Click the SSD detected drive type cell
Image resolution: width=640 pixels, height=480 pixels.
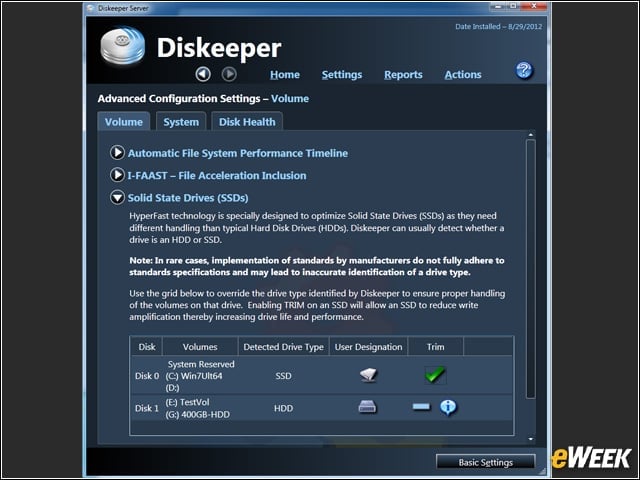click(x=283, y=376)
